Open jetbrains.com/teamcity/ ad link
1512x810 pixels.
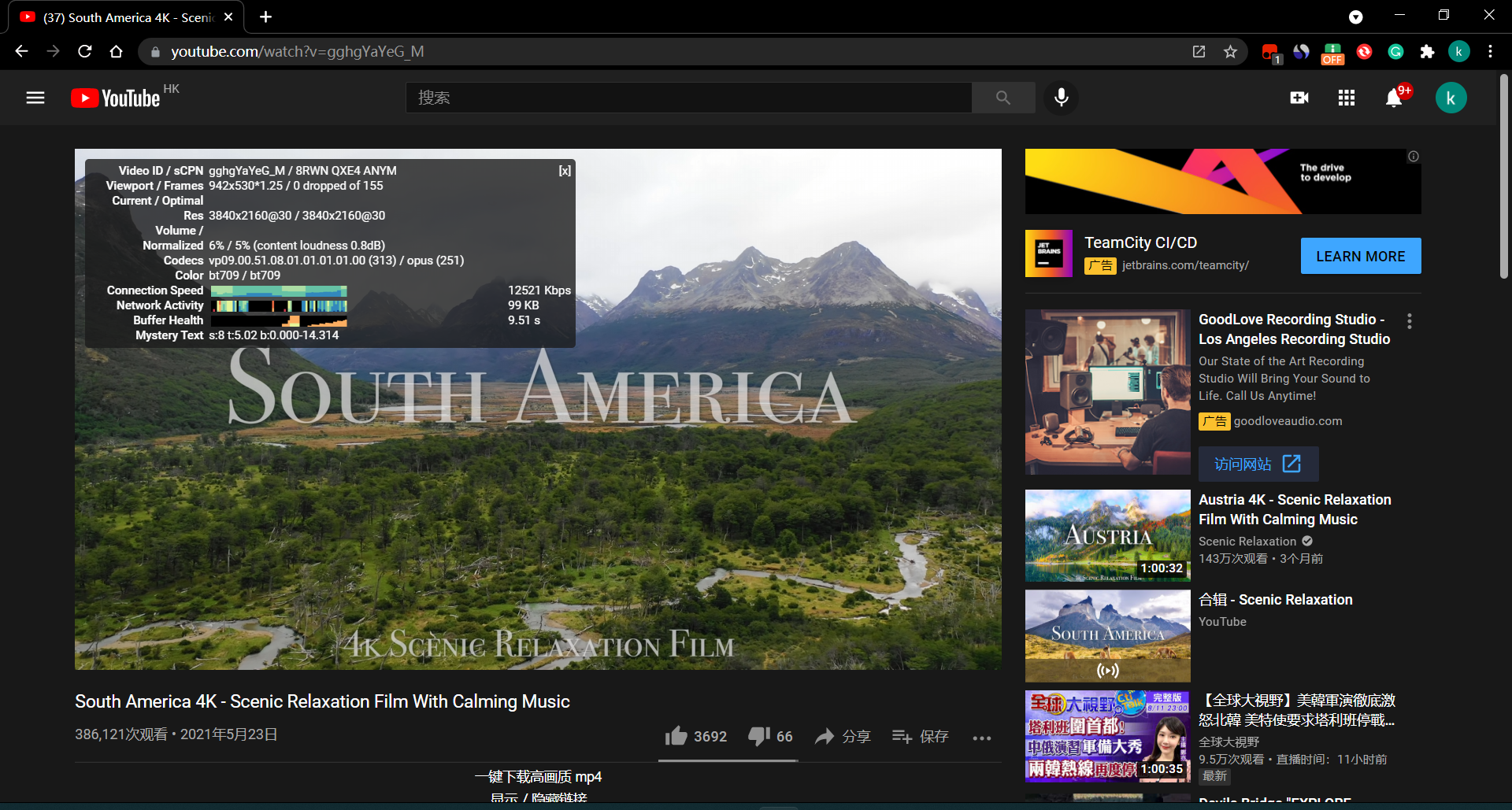[x=1185, y=265]
